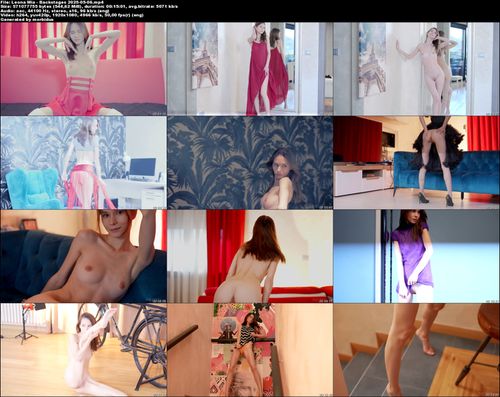500x397 pixels.
Task: Open the thumbnail with red curtain and red couch
Action: click(x=250, y=256)
